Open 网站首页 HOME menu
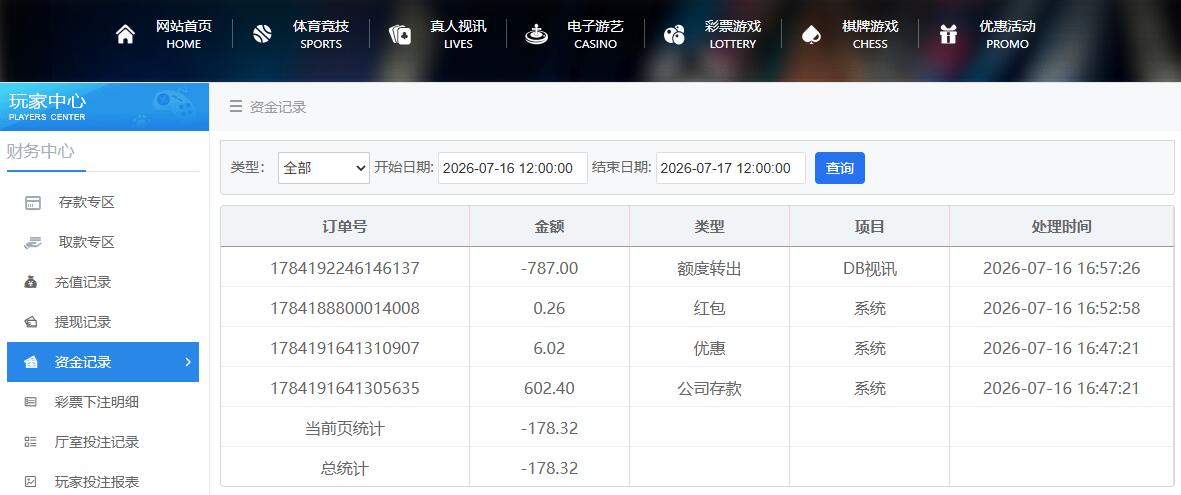Viewport: 1181px width, 495px height. [184, 35]
